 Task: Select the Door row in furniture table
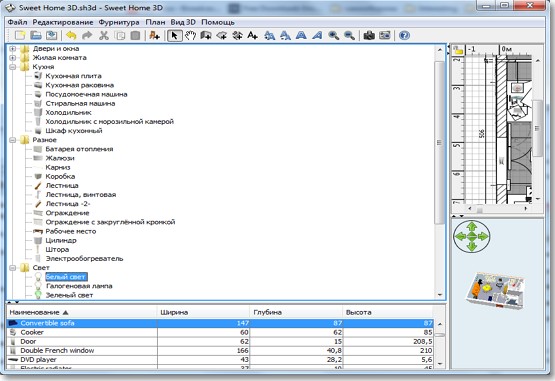coord(219,342)
